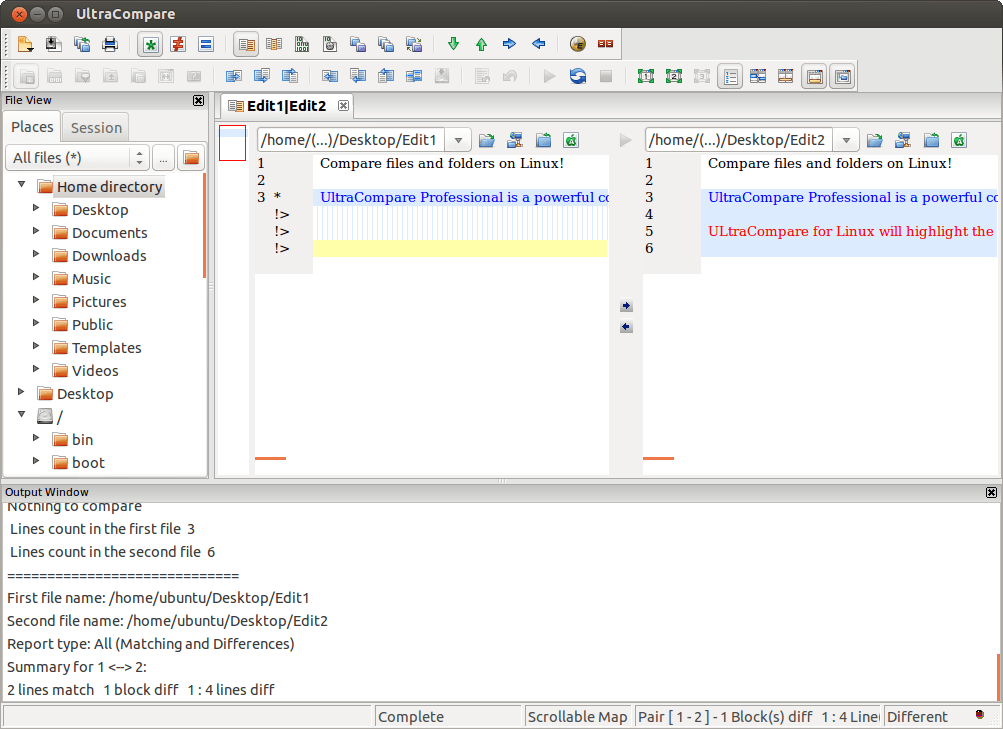Switch to the Places tab

(x=32, y=127)
